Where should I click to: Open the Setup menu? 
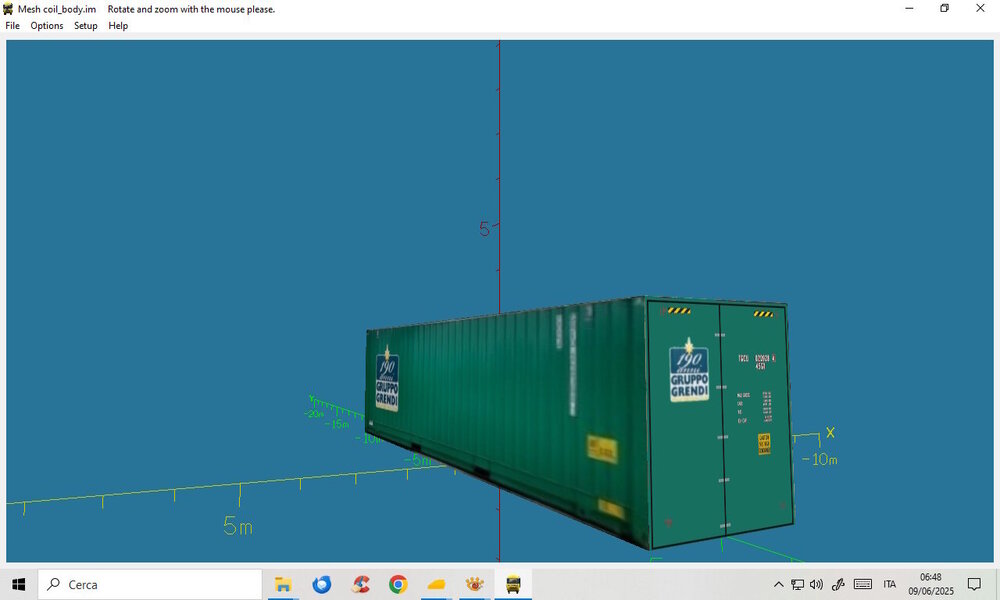[x=85, y=26]
